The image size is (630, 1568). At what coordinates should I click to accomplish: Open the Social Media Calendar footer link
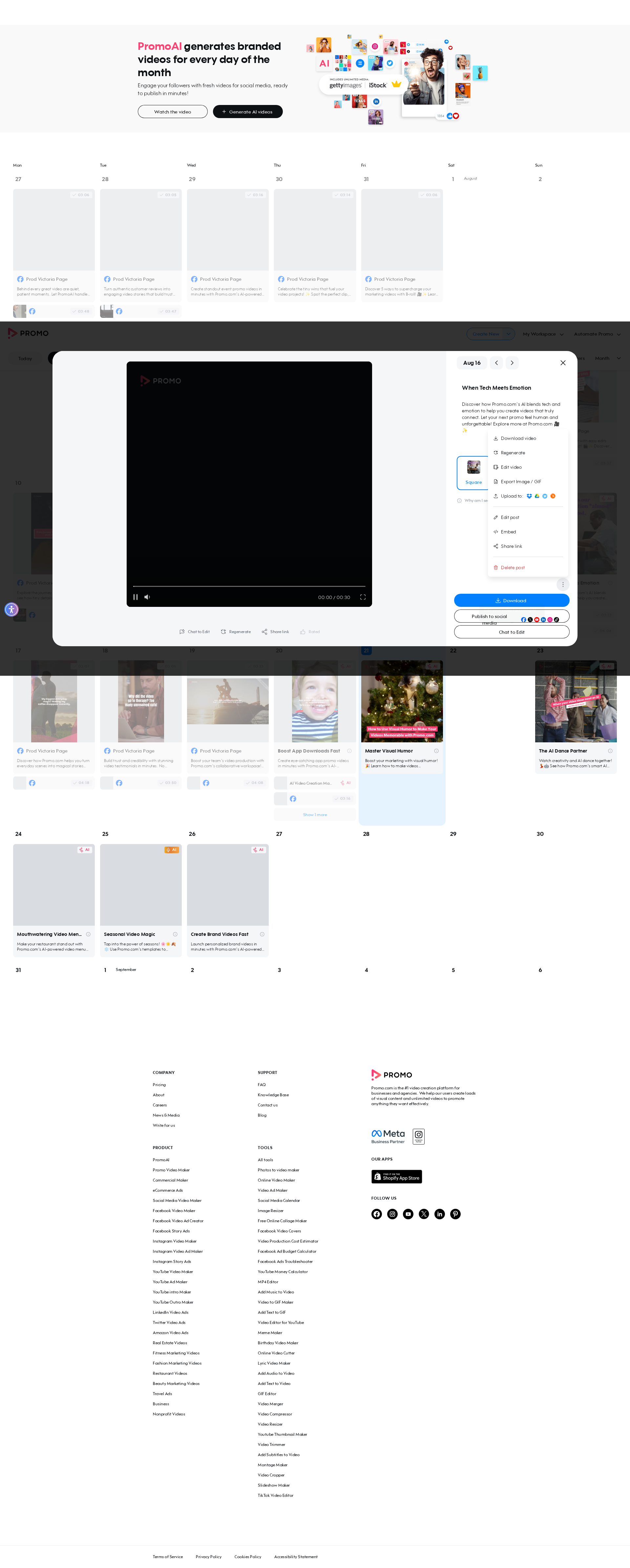279,1201
